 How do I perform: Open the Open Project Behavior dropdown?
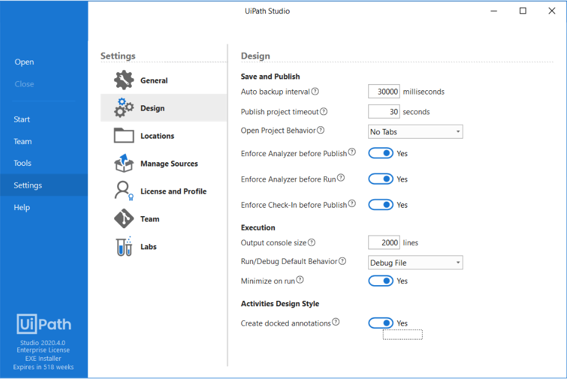415,132
